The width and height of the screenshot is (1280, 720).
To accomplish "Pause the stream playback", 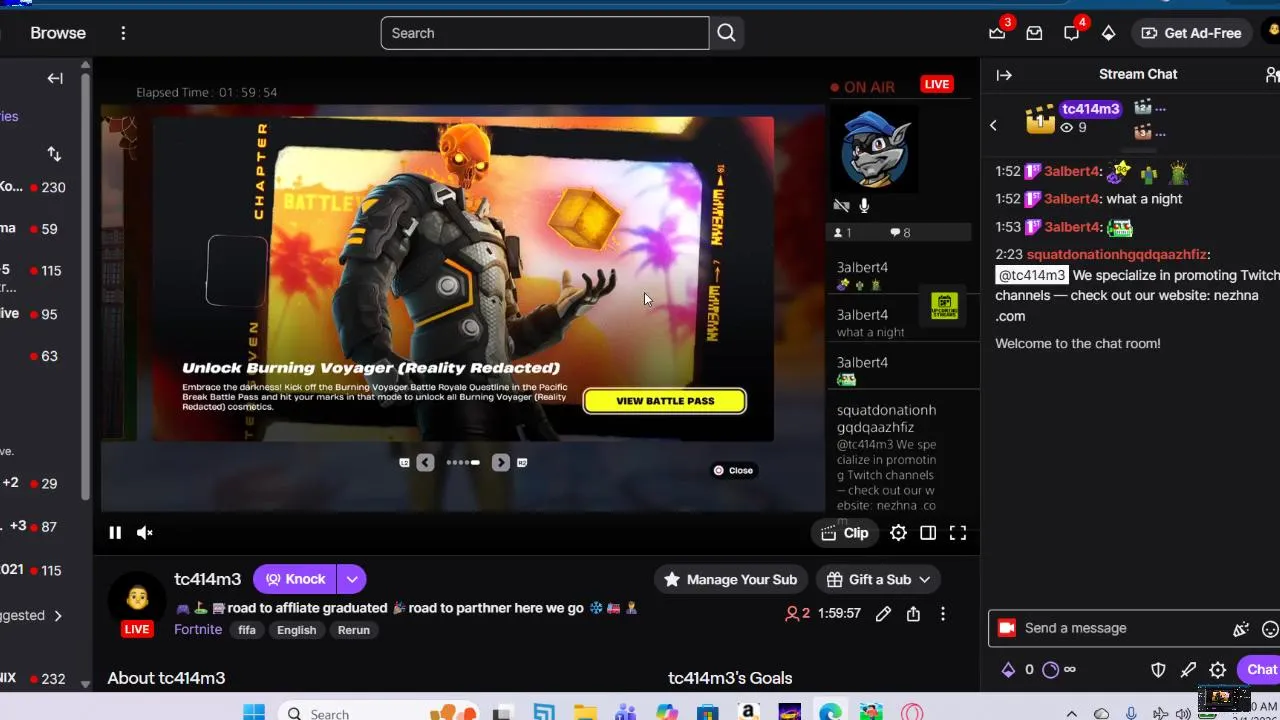I will click(115, 533).
